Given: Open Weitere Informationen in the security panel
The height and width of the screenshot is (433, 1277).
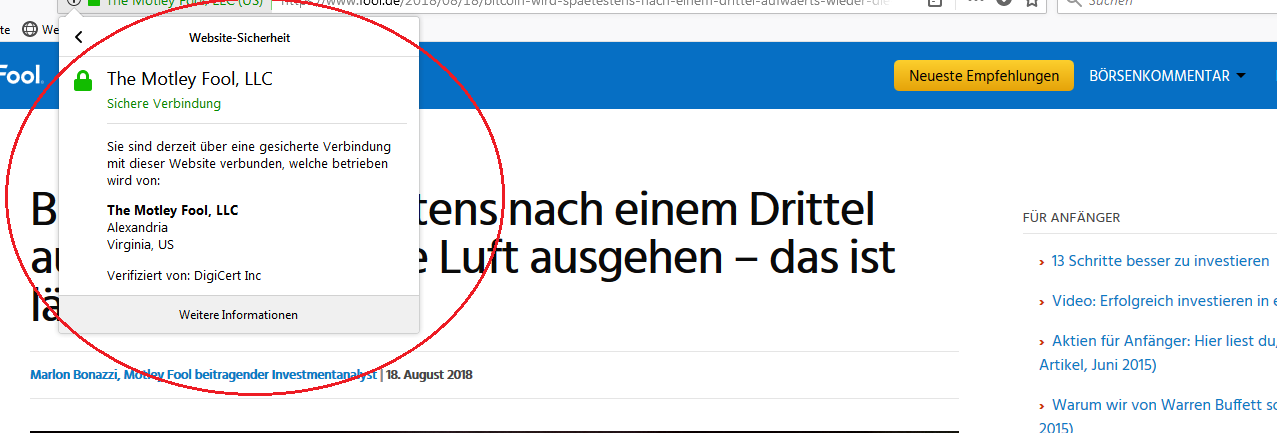Looking at the screenshot, I should [238, 315].
